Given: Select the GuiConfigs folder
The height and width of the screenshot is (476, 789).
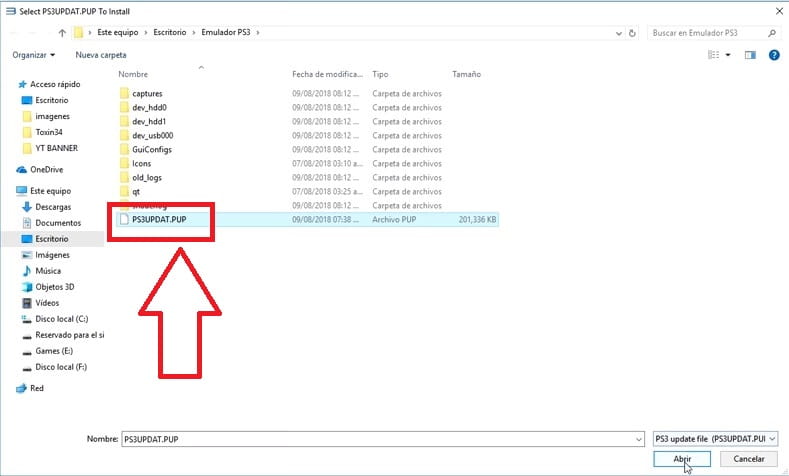Looking at the screenshot, I should pos(152,149).
